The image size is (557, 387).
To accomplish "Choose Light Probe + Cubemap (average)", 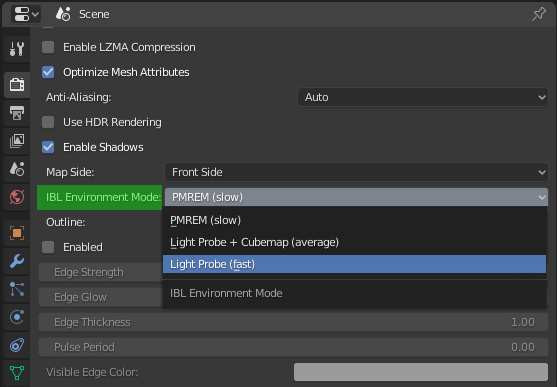I will coord(354,242).
